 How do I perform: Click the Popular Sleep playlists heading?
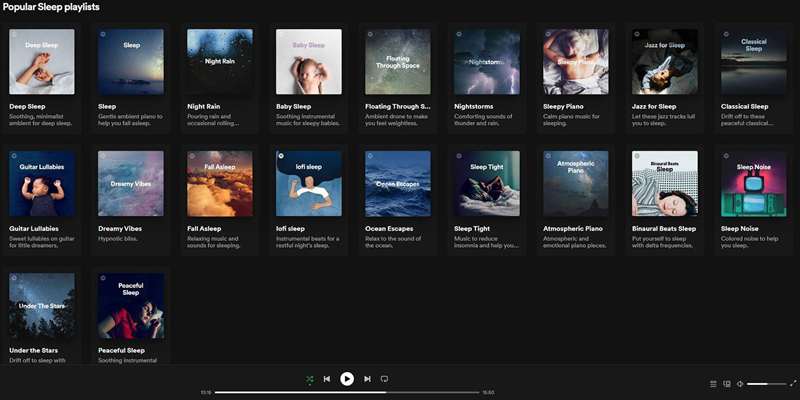[x=51, y=7]
